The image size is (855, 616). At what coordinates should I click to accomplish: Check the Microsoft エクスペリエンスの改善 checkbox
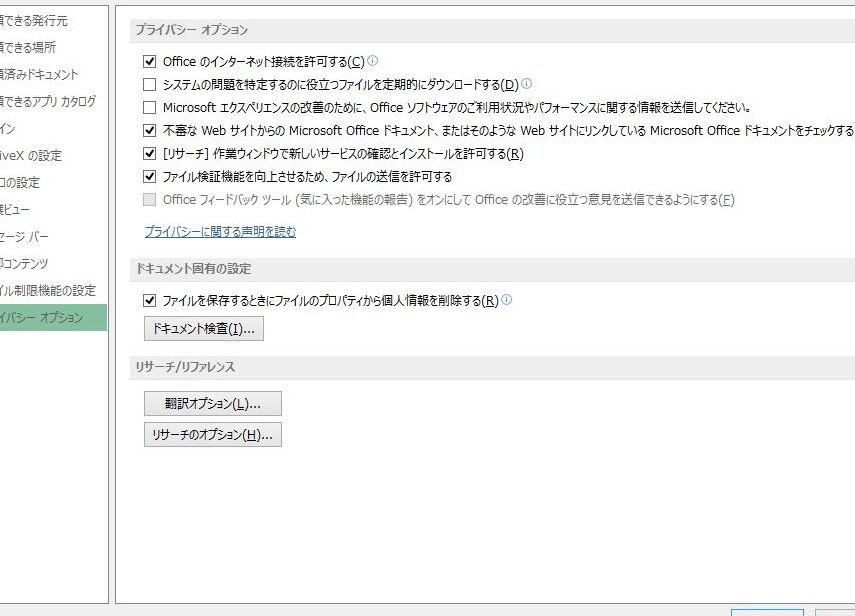click(150, 108)
